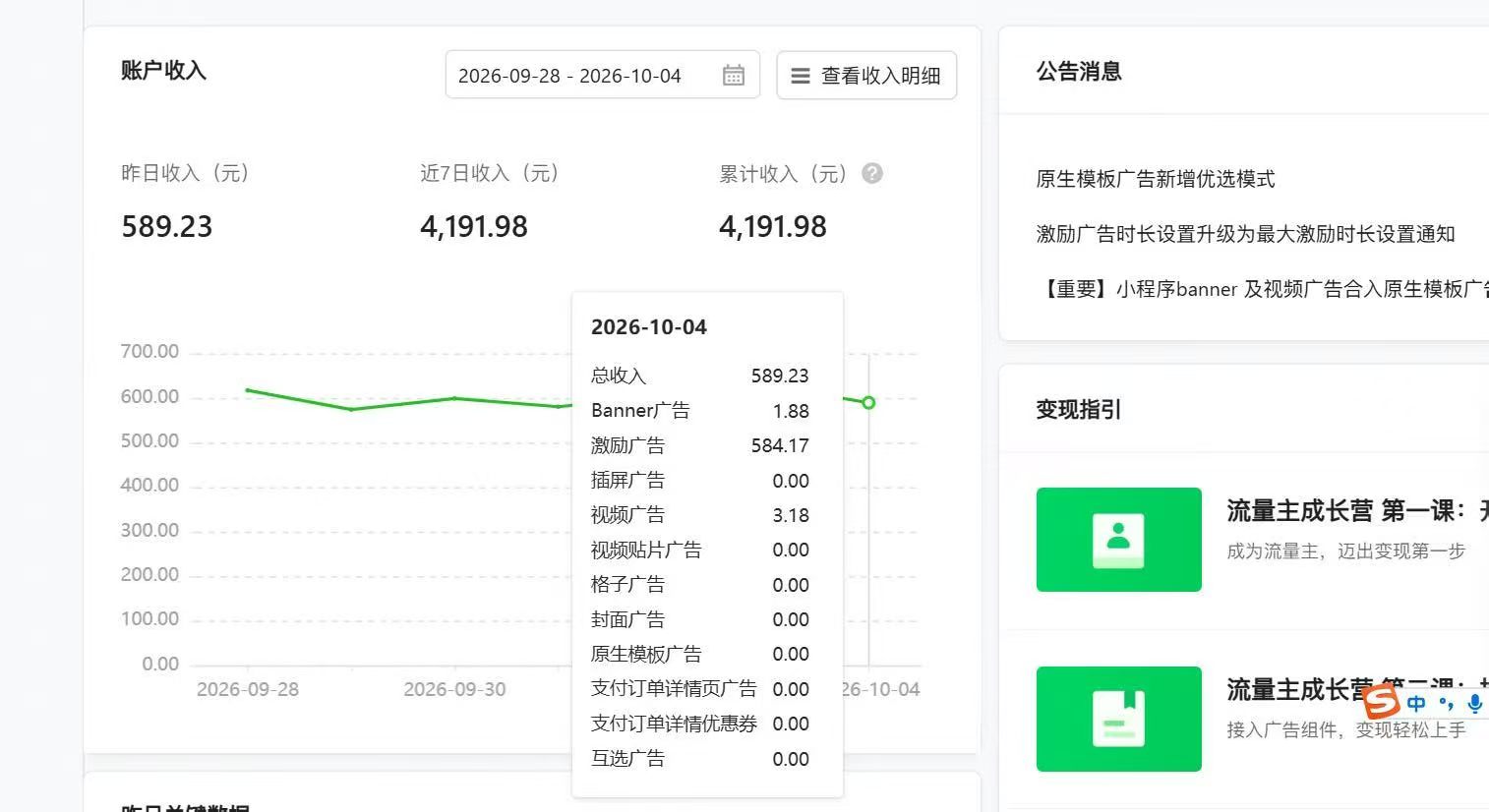Screen dimensions: 1489x812
Task: Open the 流量主成长营 第一课 course title
Action: pos(1357,511)
